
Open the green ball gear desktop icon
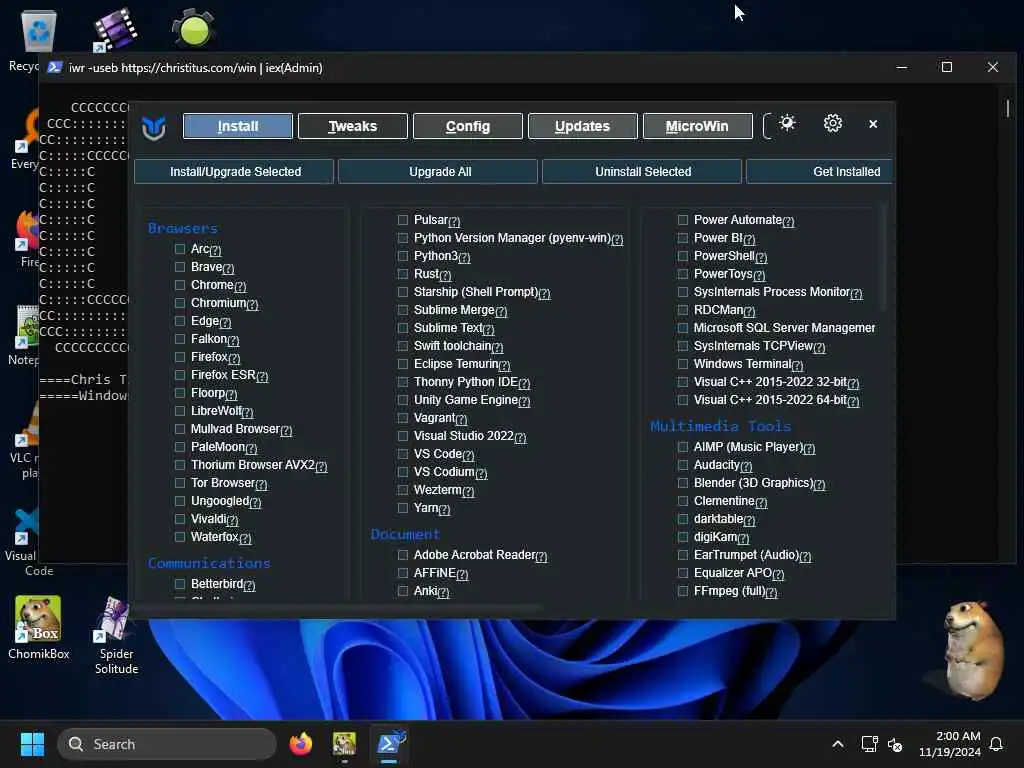pyautogui.click(x=193, y=29)
